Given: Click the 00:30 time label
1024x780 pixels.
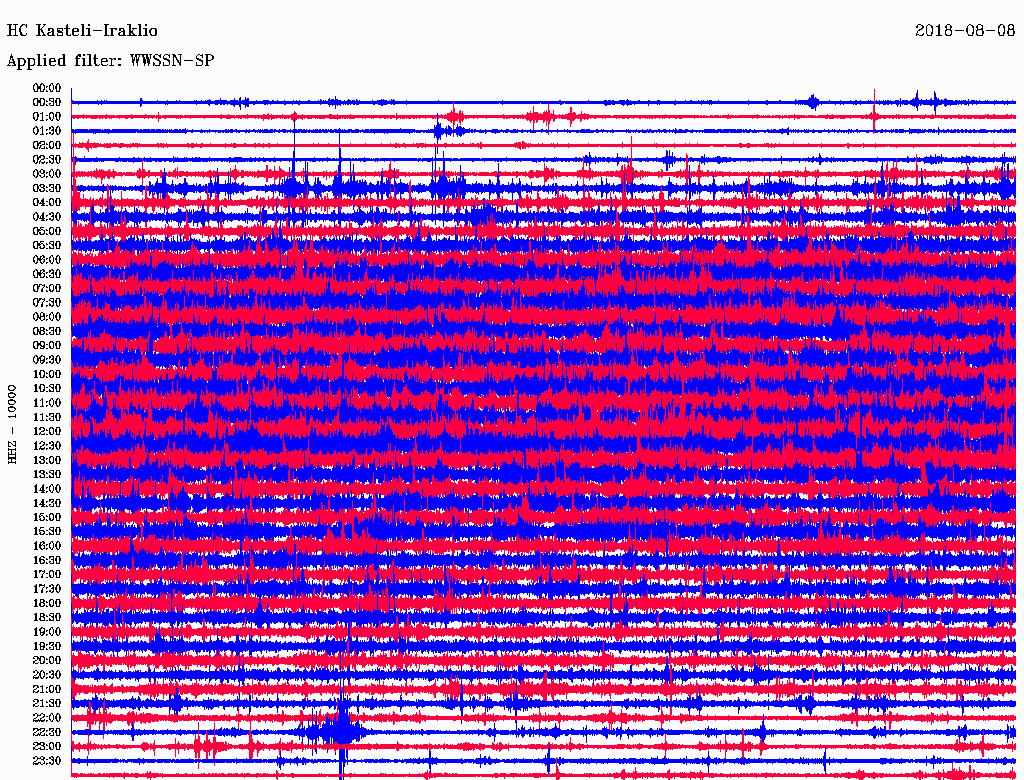Looking at the screenshot, I should (47, 103).
